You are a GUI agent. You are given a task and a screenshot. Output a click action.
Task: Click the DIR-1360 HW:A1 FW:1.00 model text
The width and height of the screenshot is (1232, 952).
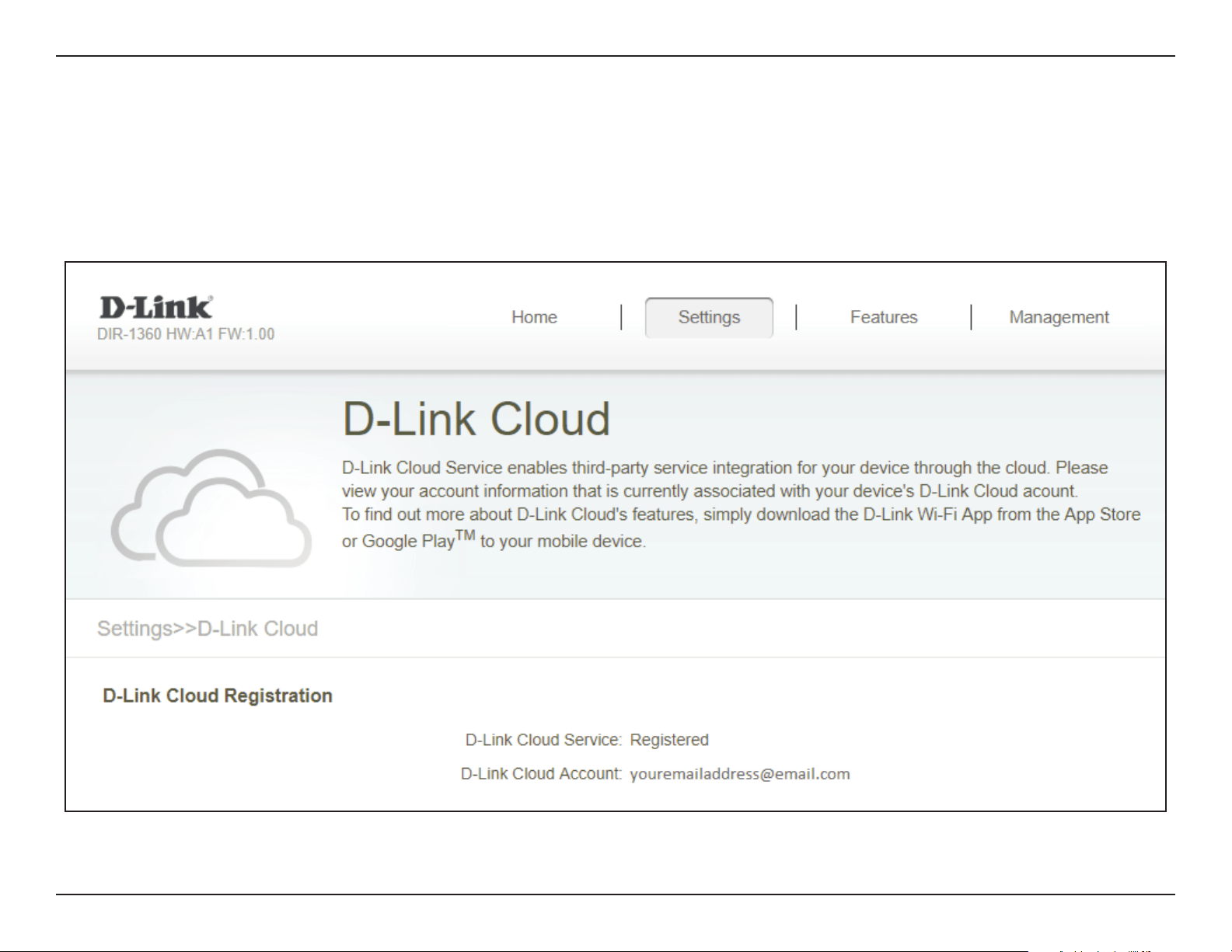click(186, 334)
